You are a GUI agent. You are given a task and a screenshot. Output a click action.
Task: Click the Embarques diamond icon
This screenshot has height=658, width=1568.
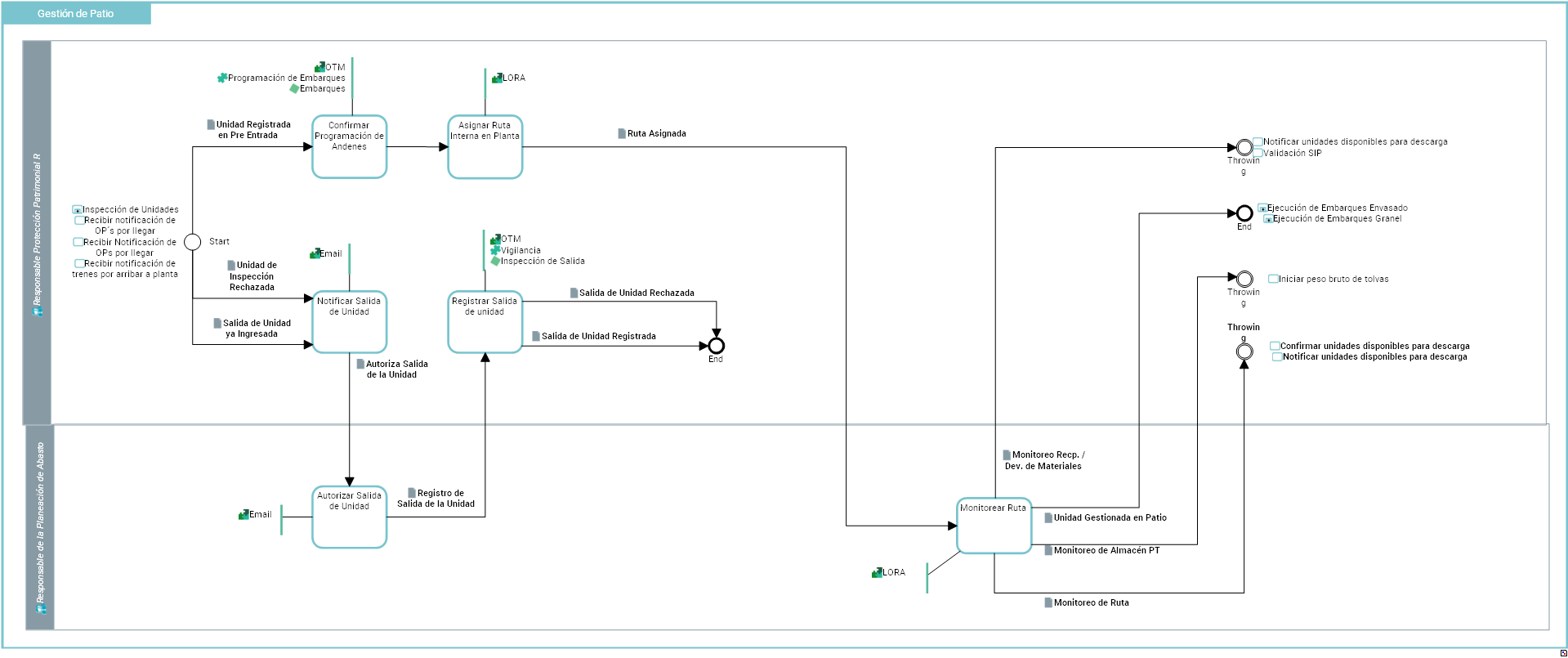[x=294, y=88]
